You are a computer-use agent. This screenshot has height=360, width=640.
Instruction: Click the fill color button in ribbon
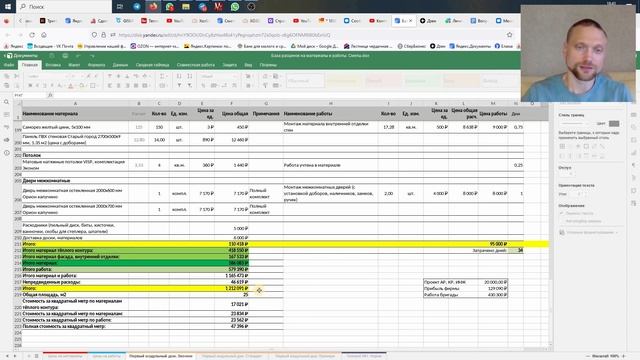click(81, 86)
